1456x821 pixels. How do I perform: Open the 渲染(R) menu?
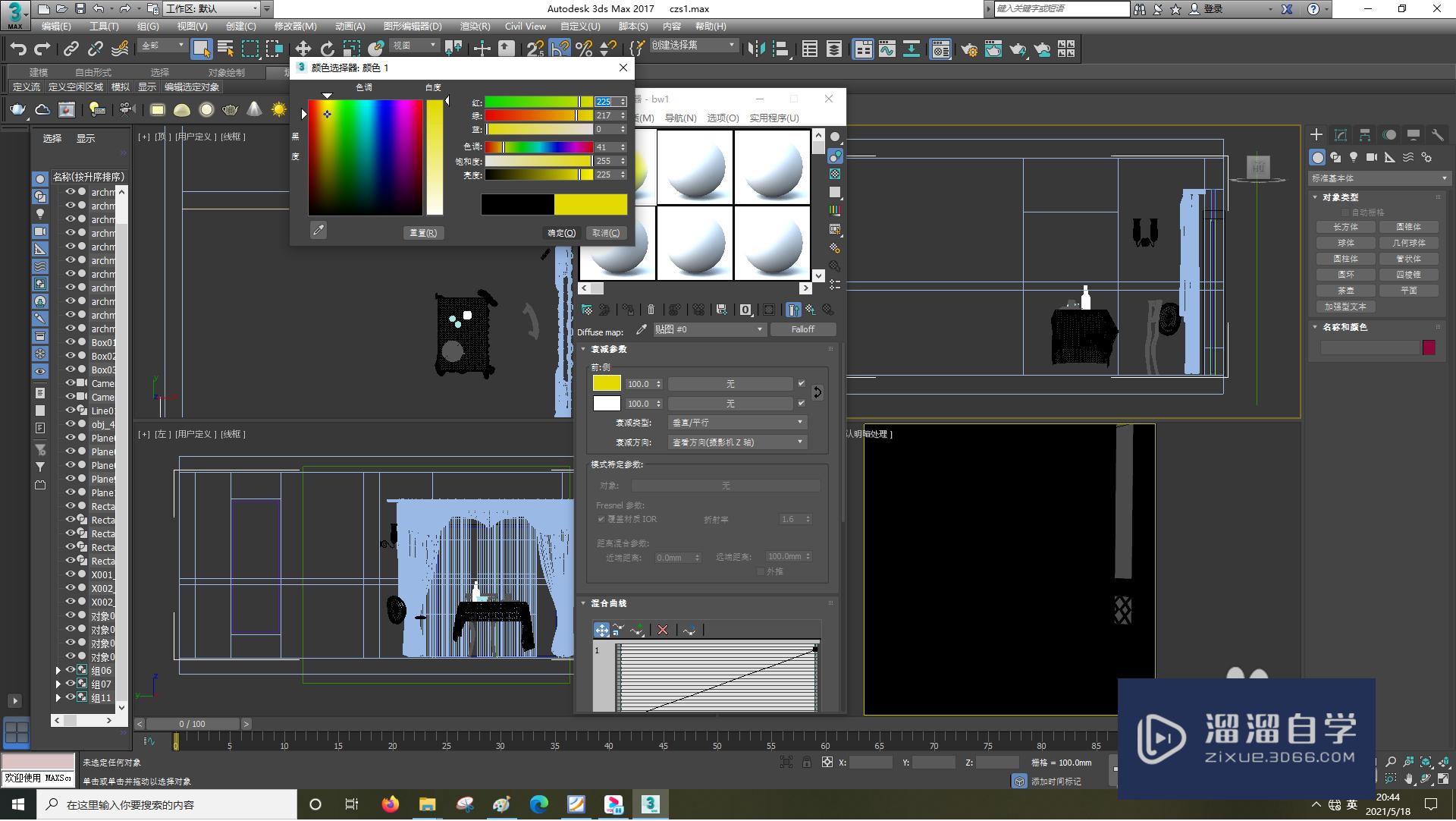(475, 27)
